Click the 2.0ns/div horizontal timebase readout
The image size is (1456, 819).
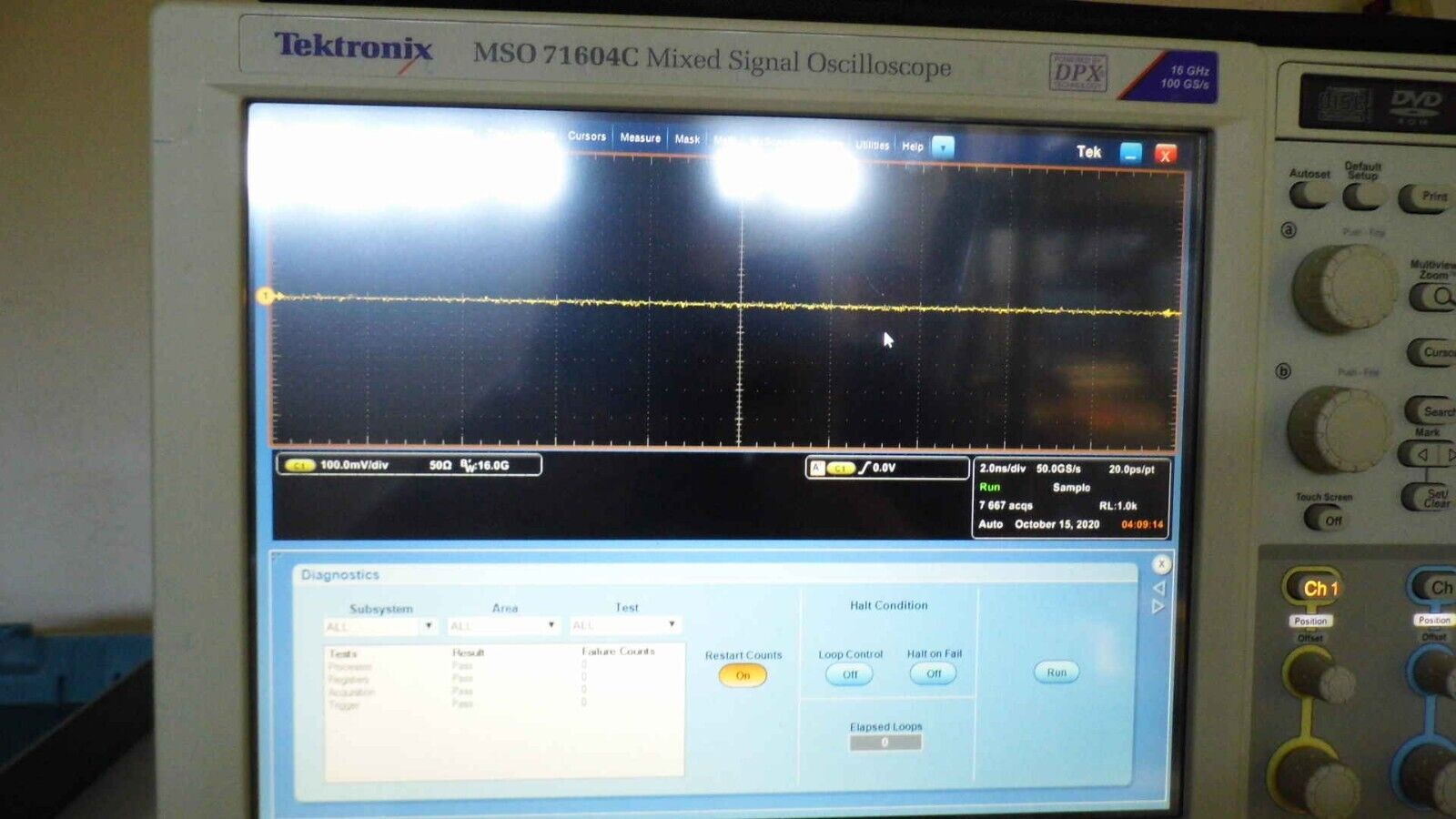[x=1004, y=468]
